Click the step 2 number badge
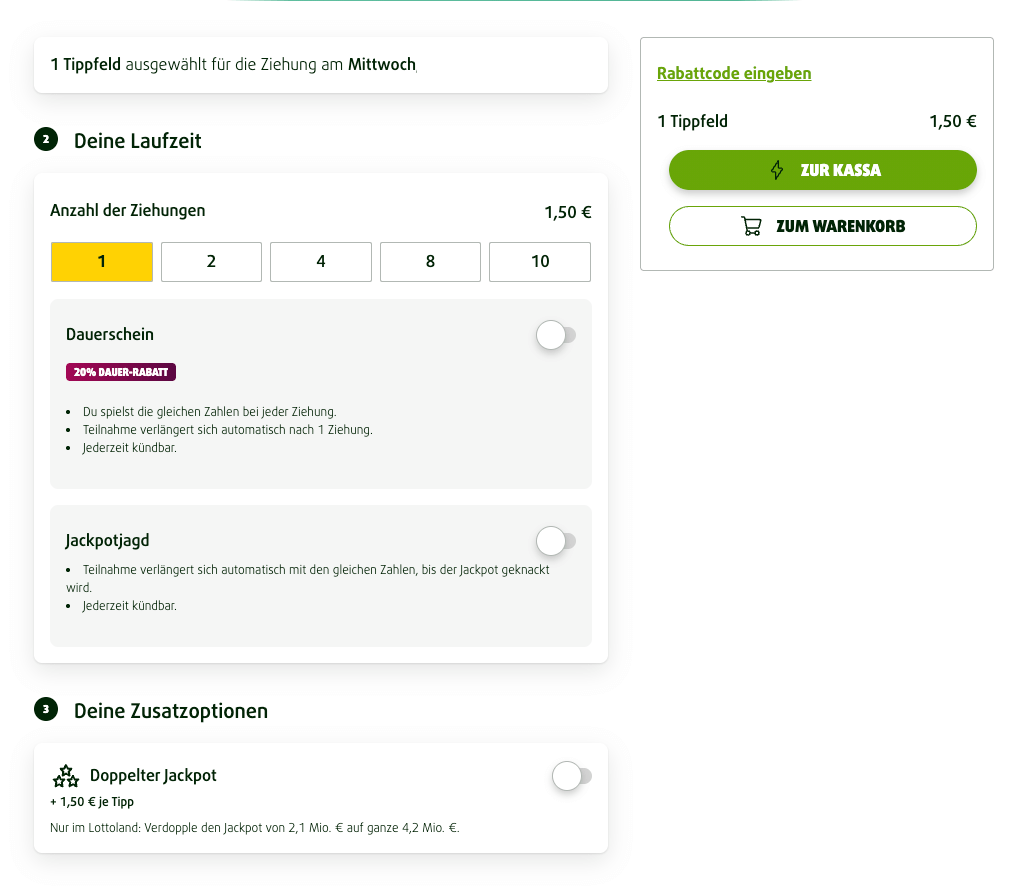Image resolution: width=1016 pixels, height=890 pixels. (46, 140)
